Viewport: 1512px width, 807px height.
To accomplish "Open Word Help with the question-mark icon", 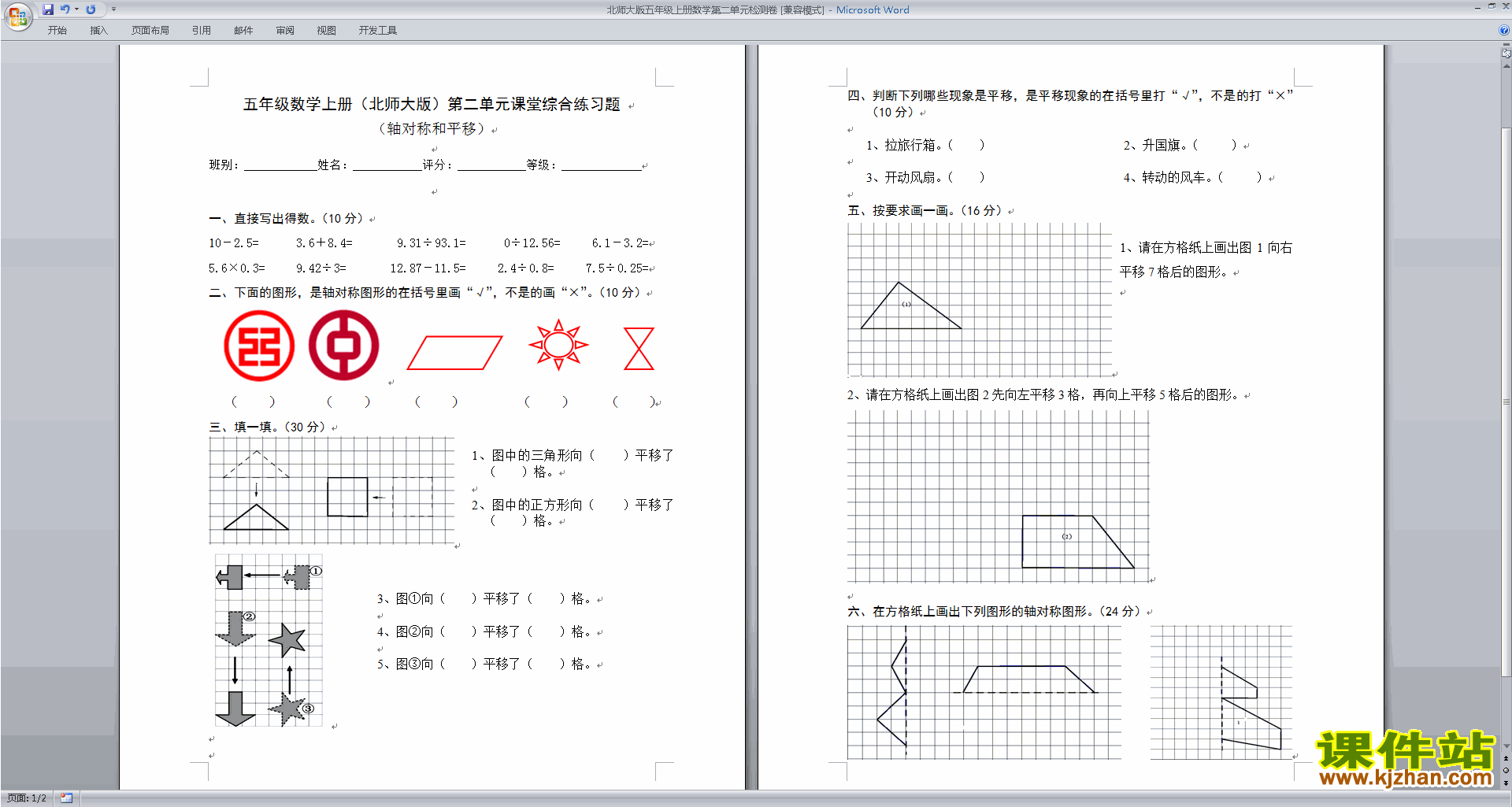I will (1504, 31).
